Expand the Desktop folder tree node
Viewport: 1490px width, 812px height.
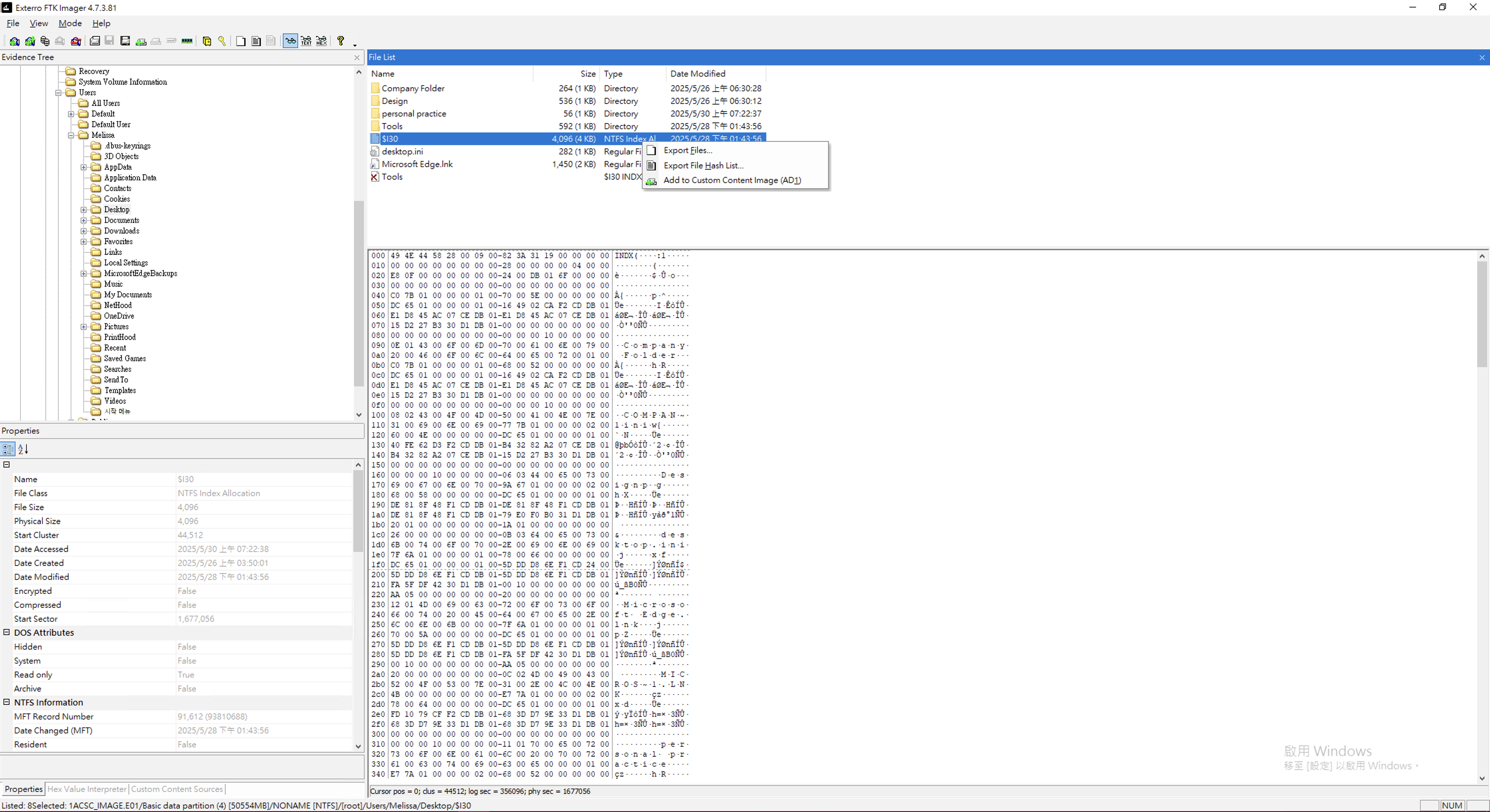84,210
